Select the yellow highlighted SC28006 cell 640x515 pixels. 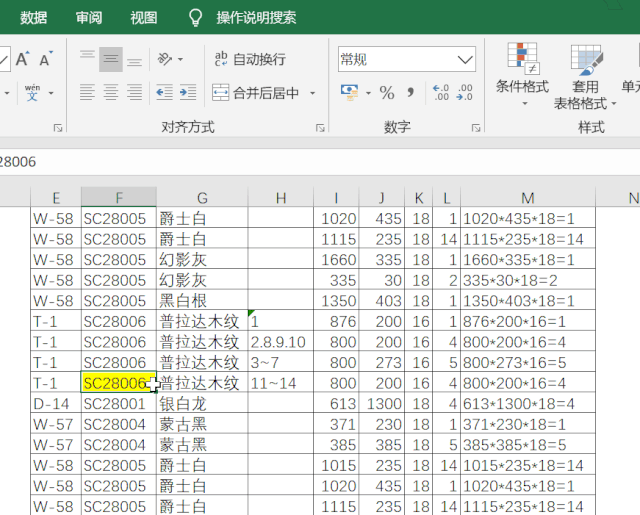(x=119, y=383)
